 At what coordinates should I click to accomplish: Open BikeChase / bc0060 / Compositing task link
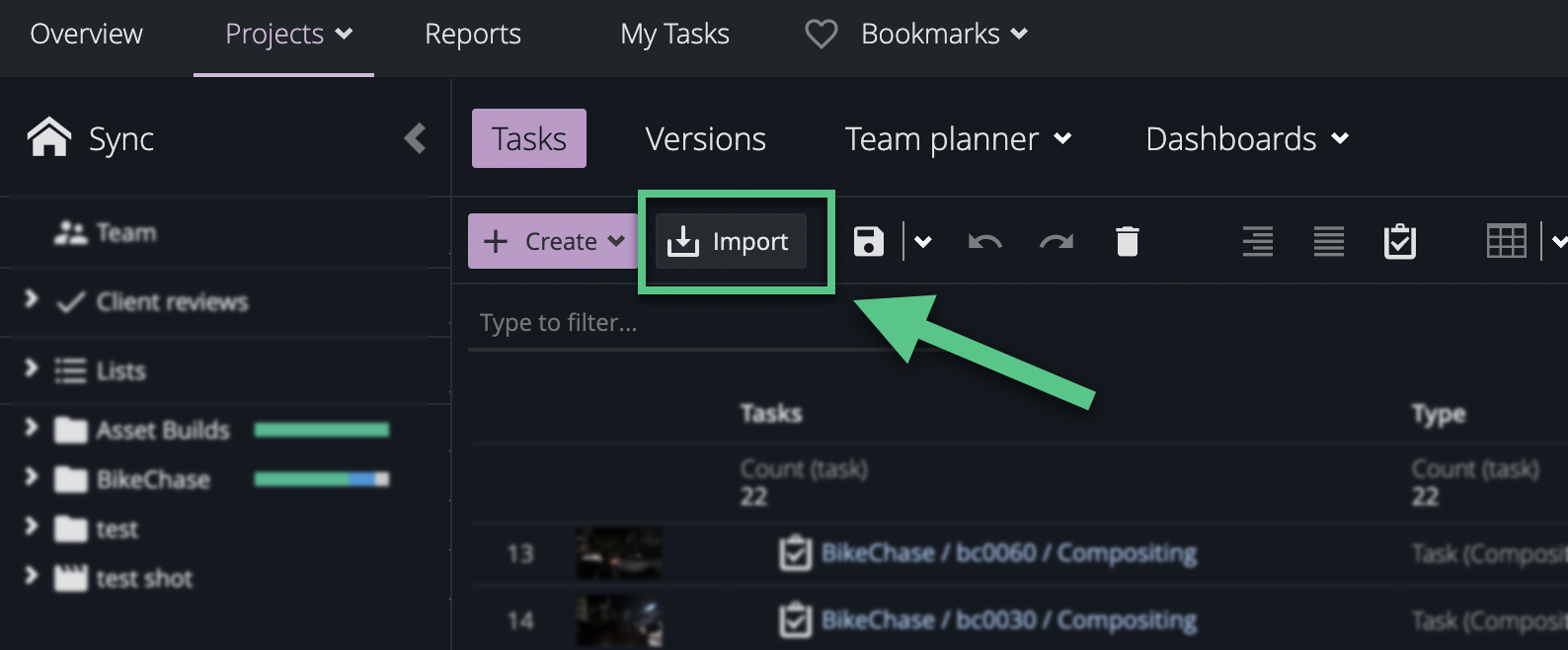[x=1008, y=553]
